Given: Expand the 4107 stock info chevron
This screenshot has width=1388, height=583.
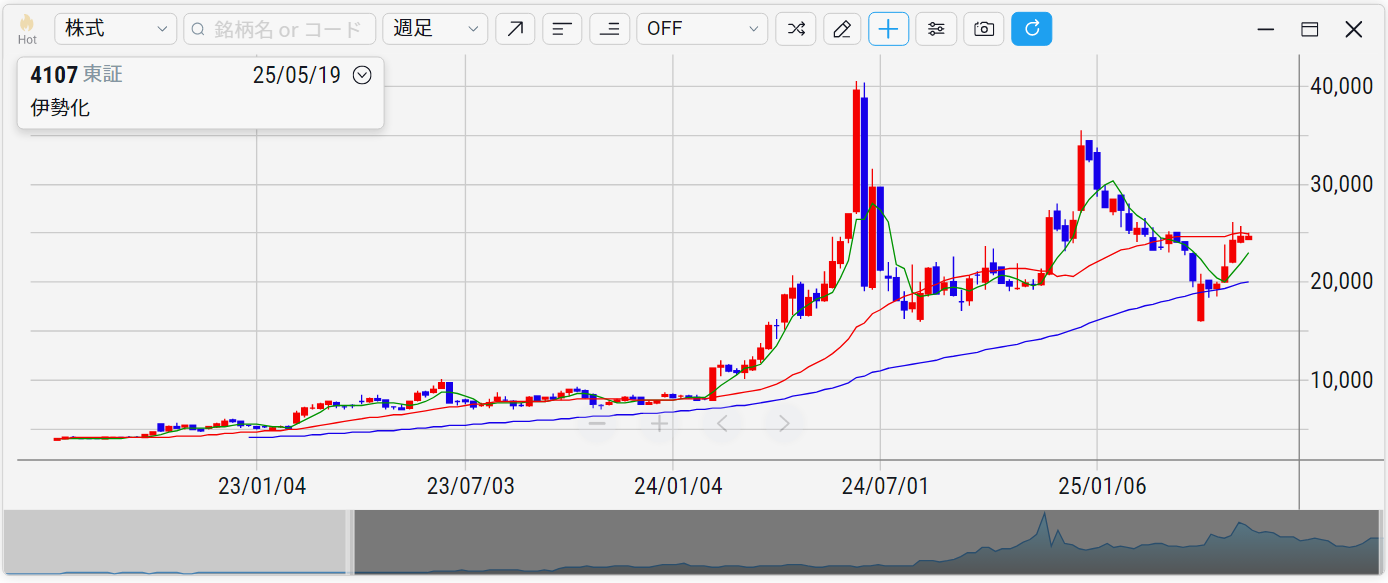Looking at the screenshot, I should coord(362,75).
